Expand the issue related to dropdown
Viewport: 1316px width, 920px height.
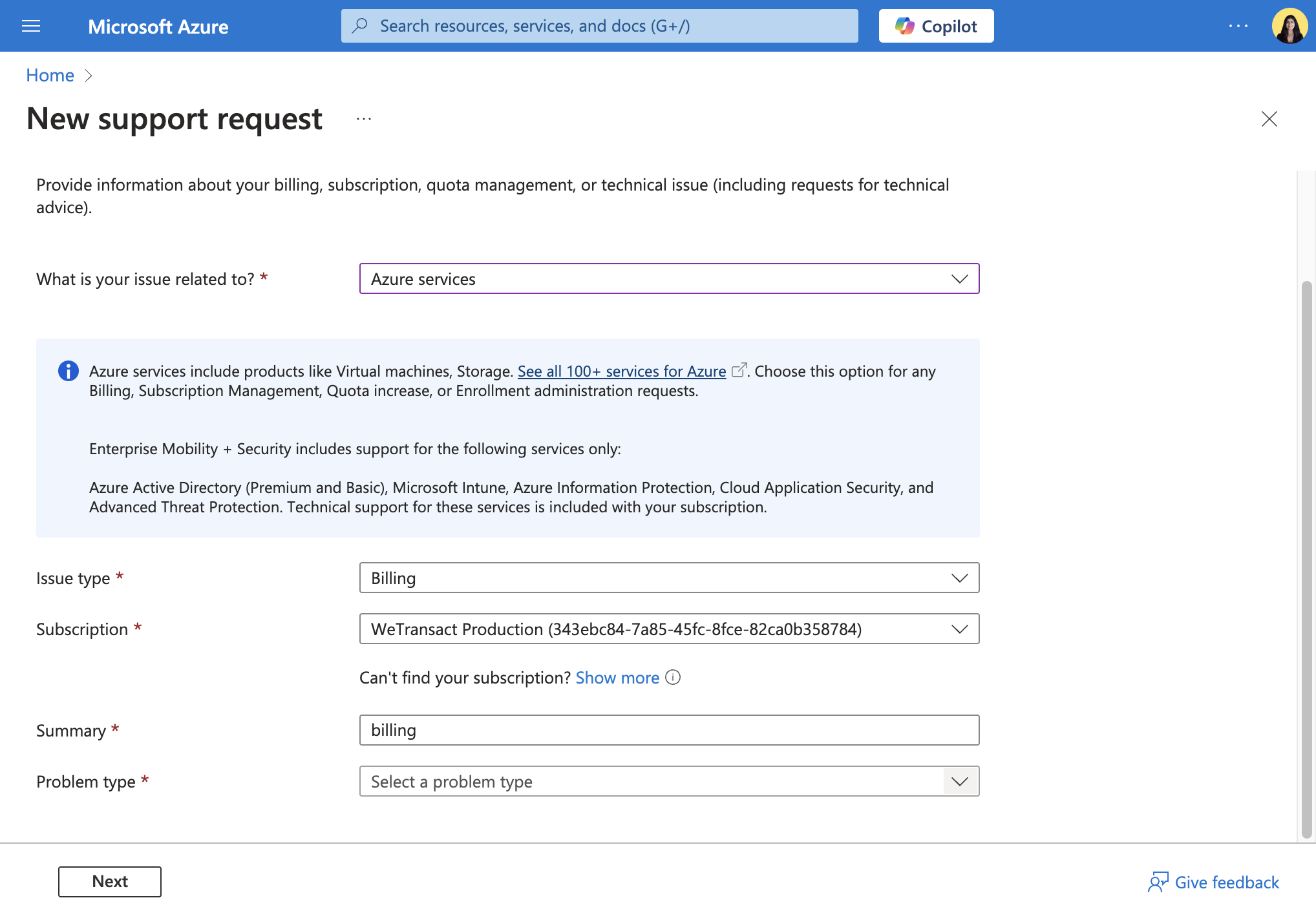pyautogui.click(x=669, y=278)
